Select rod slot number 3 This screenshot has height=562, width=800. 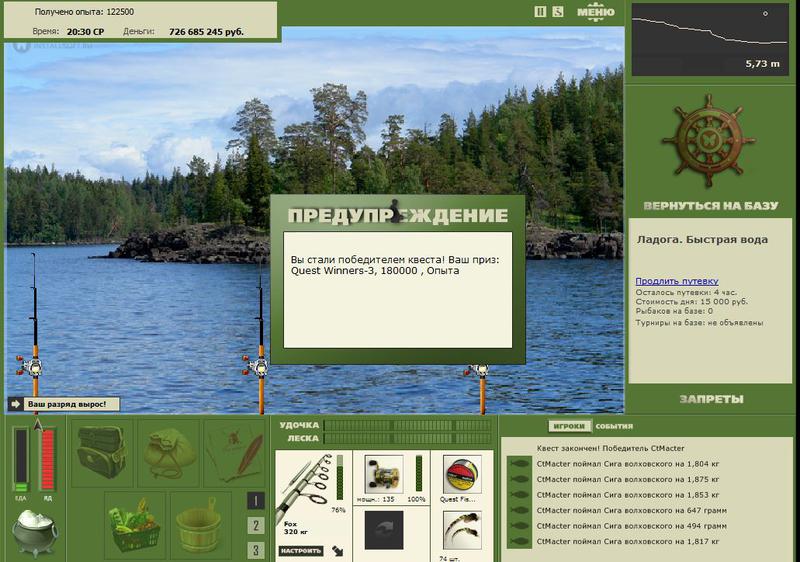256,550
